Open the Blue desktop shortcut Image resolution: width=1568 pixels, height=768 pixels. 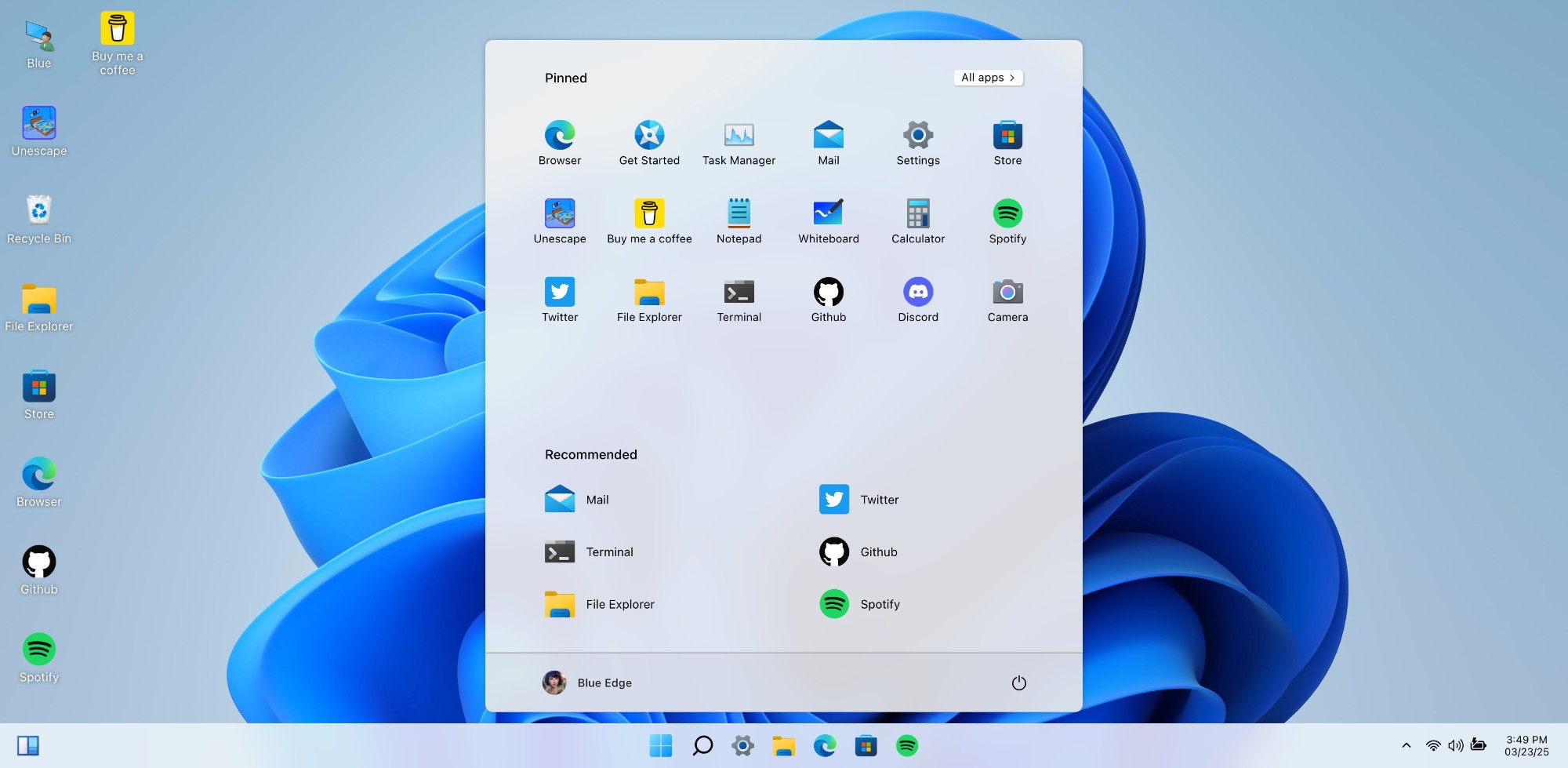coord(39,45)
